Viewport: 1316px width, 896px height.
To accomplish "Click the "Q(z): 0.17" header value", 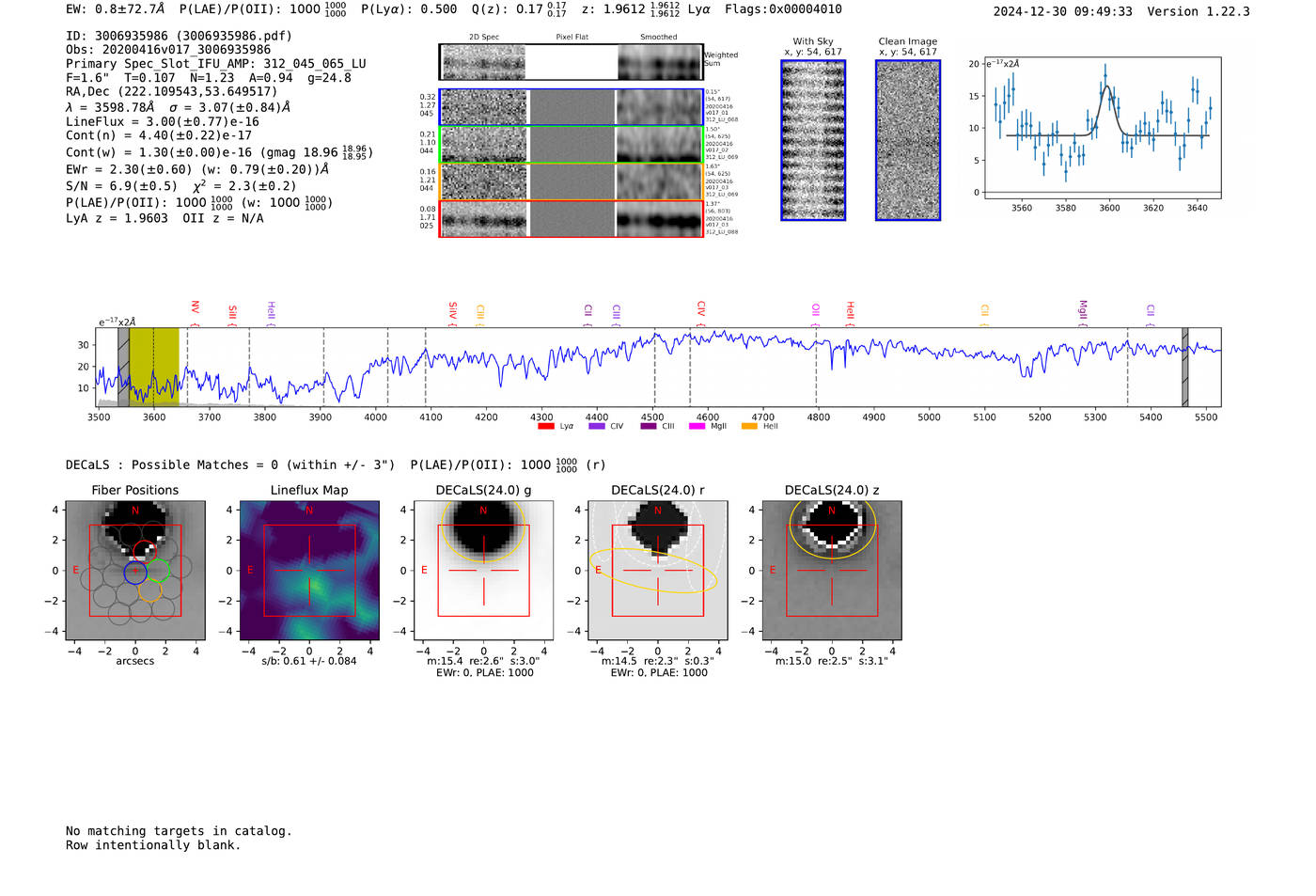I will [x=508, y=9].
